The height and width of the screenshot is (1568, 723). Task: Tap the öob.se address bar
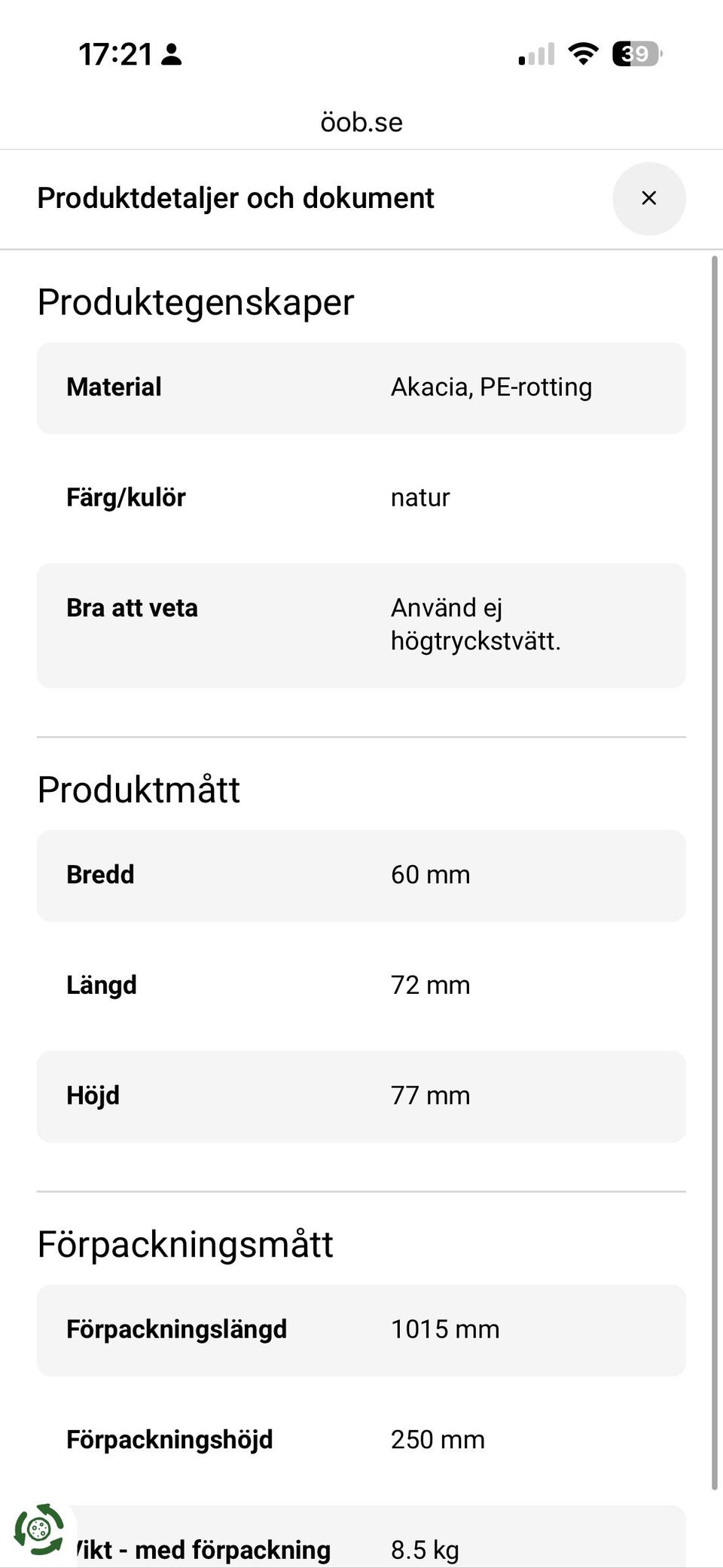click(361, 122)
